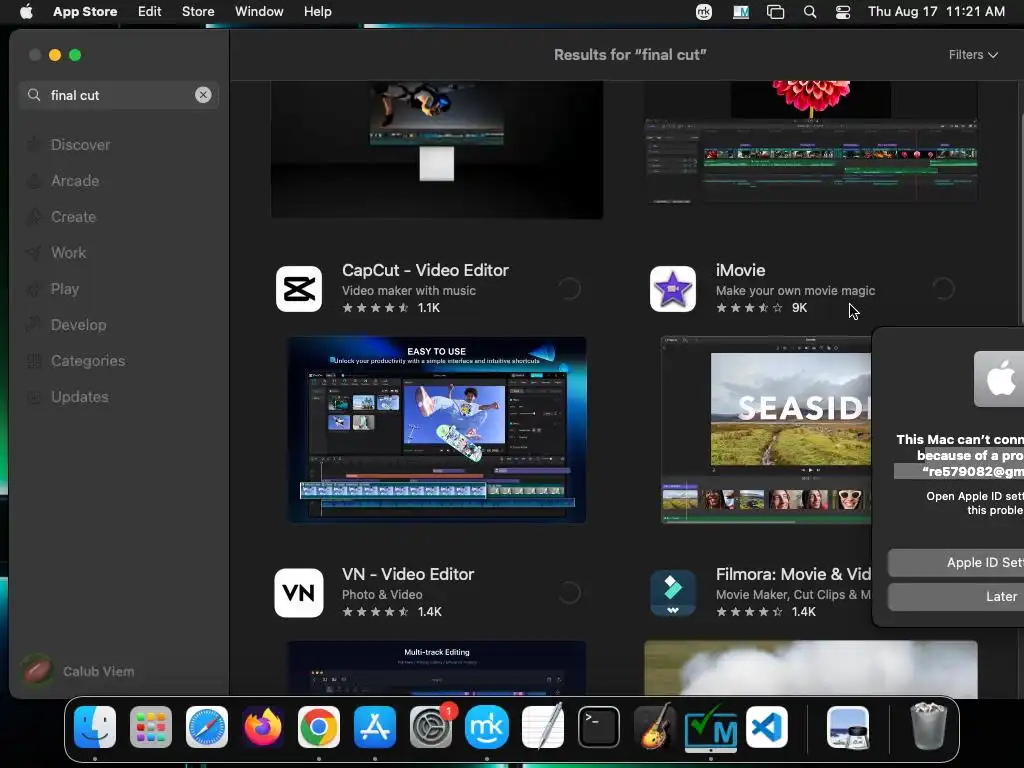Open the VN Video Editor app icon
1024x768 pixels.
click(298, 593)
